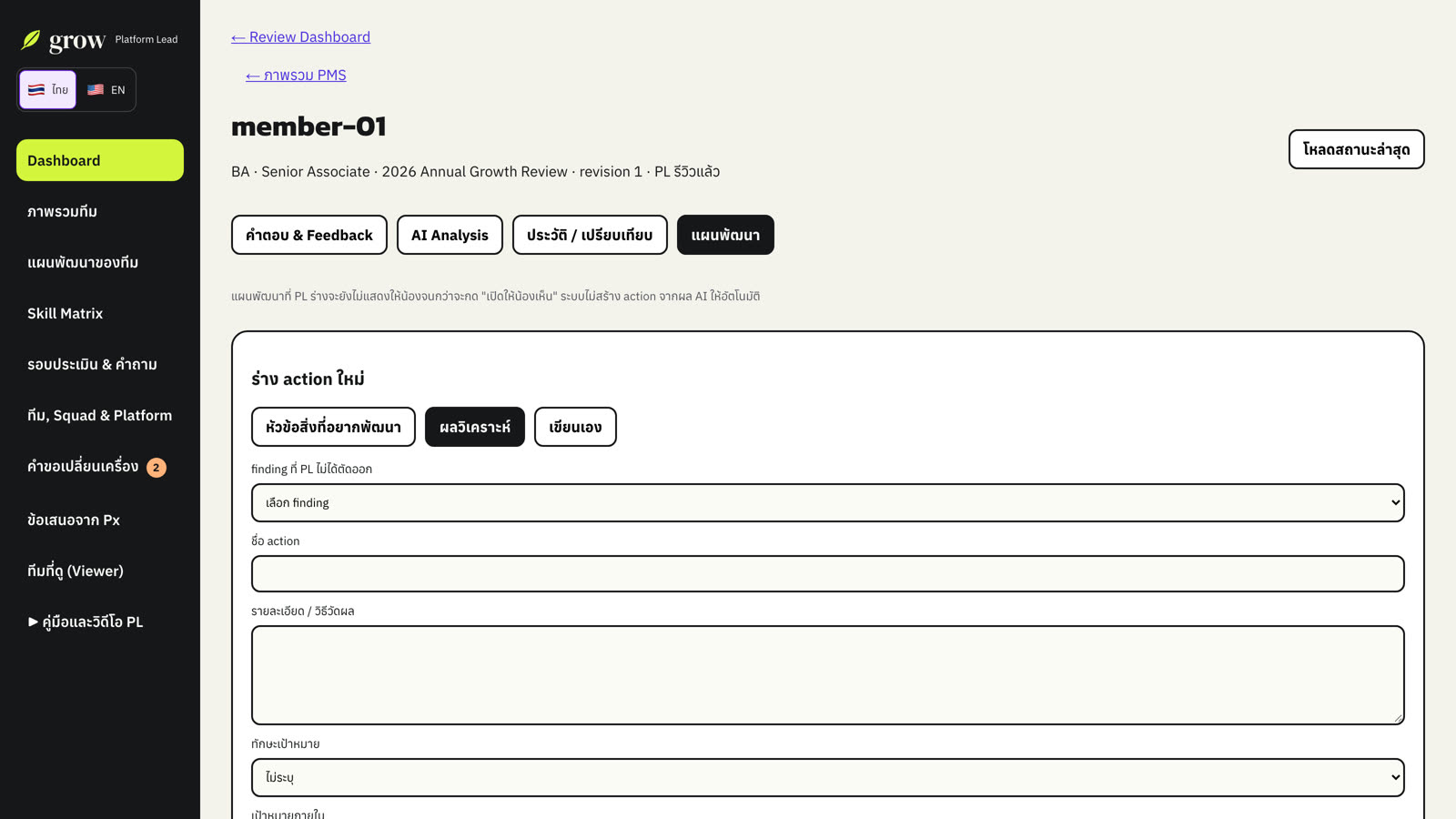Follow the Review Dashboard back link
Screen dimensions: 1456x819
[300, 37]
